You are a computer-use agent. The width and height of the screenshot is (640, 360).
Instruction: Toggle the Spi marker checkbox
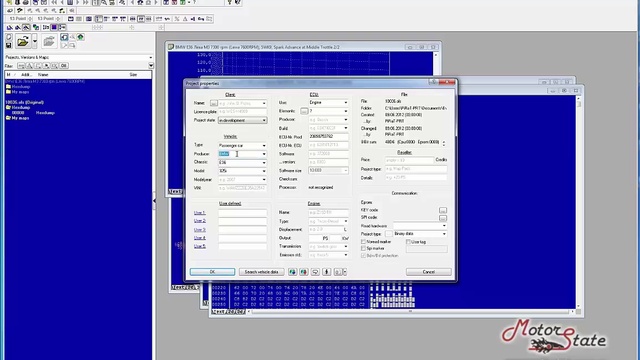pyautogui.click(x=363, y=249)
